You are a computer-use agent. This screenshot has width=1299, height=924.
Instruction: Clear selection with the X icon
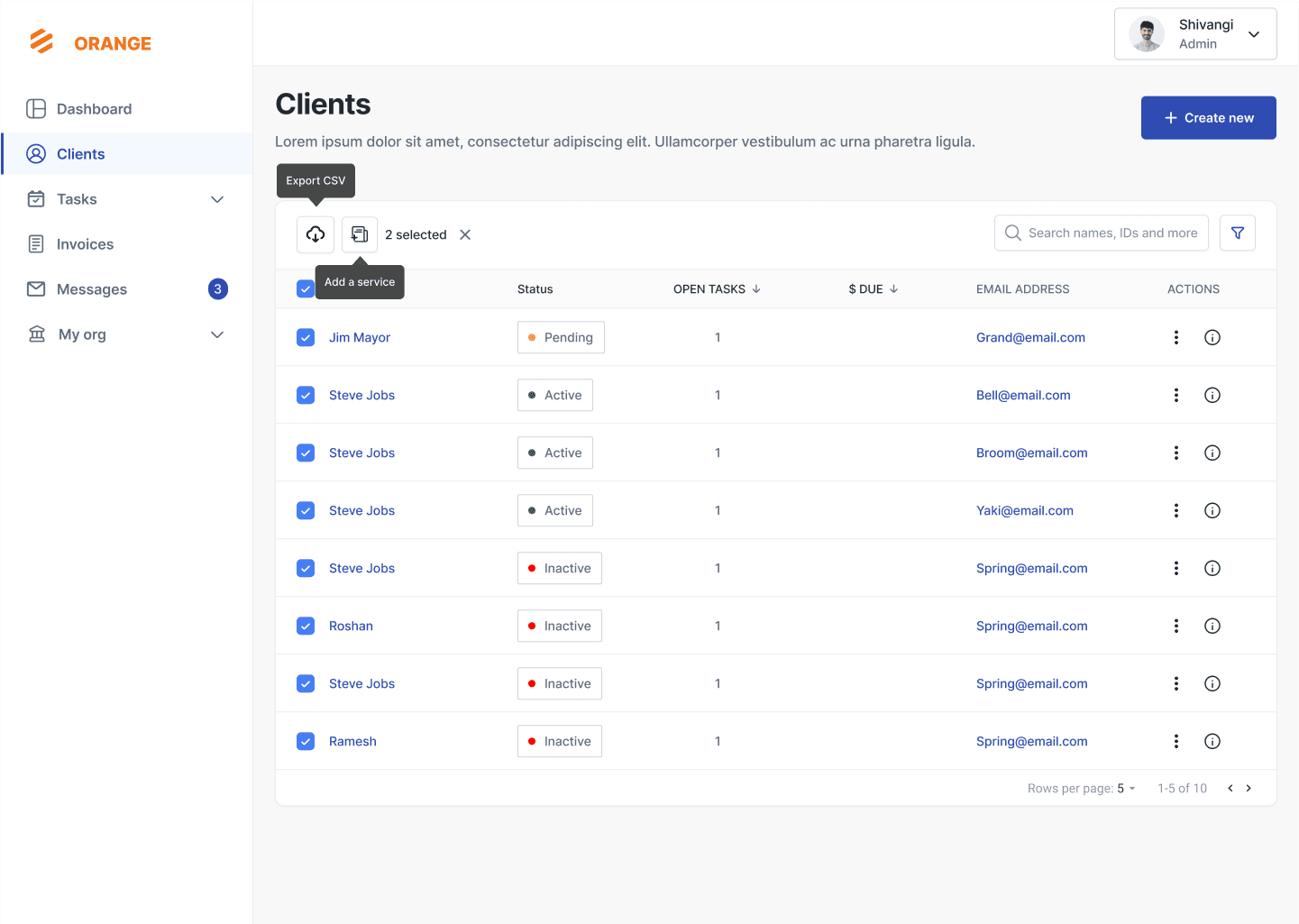[465, 234]
